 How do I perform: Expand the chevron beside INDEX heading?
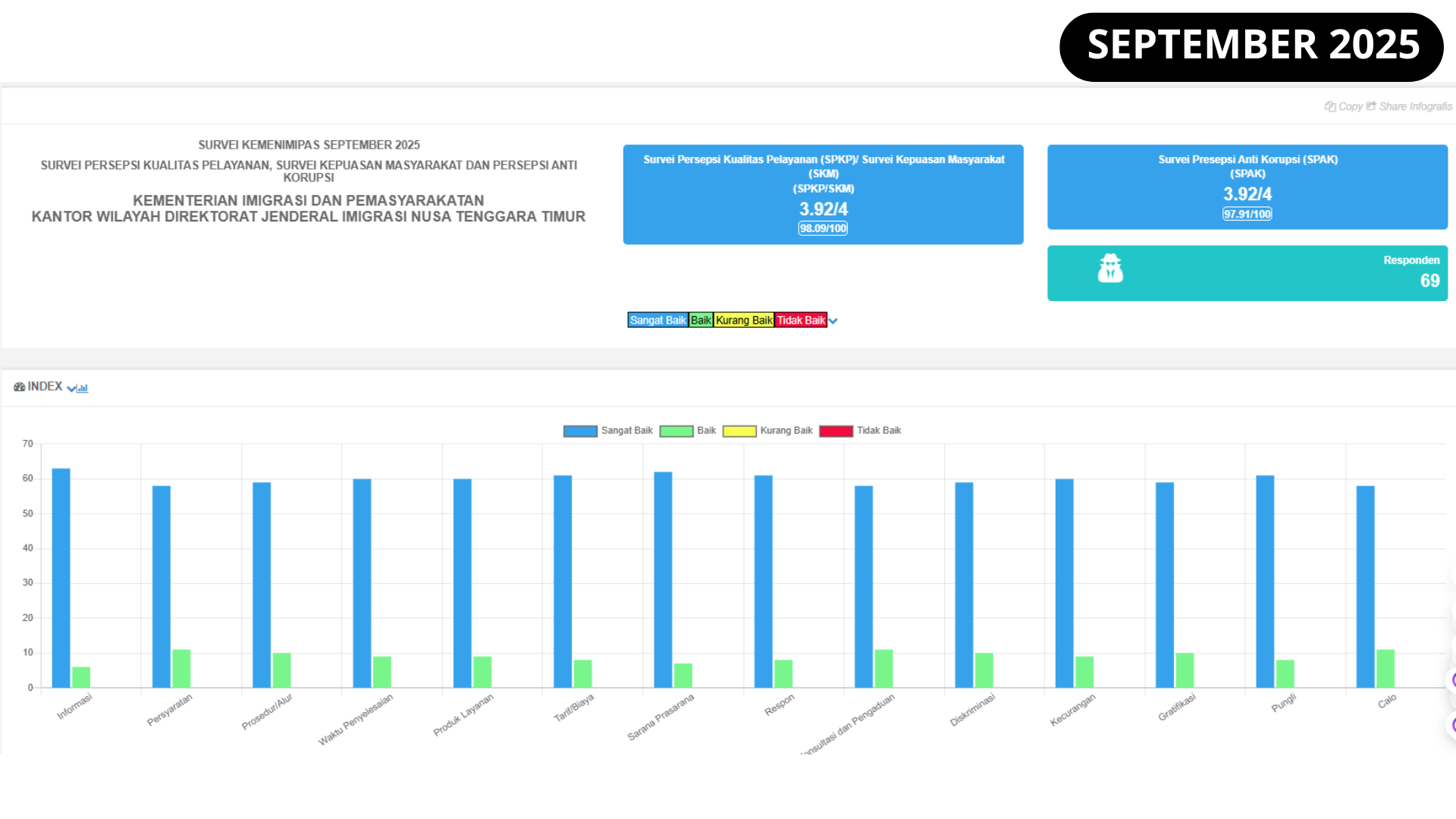pos(71,388)
